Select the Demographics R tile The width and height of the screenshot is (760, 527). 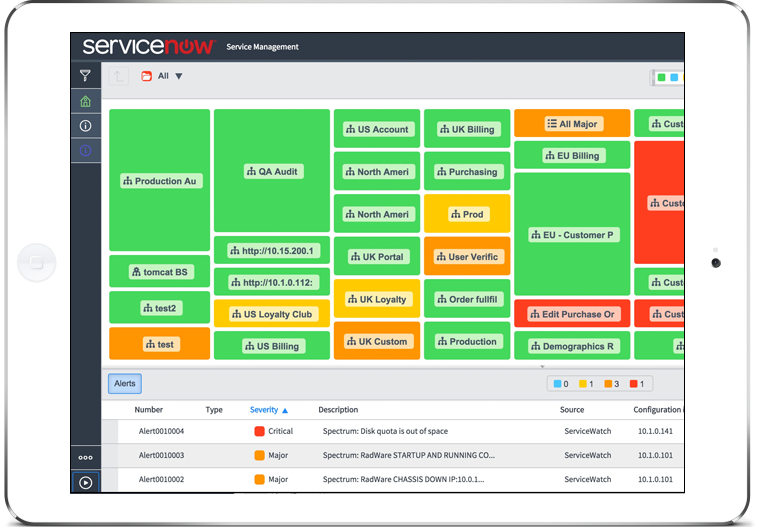pos(572,346)
